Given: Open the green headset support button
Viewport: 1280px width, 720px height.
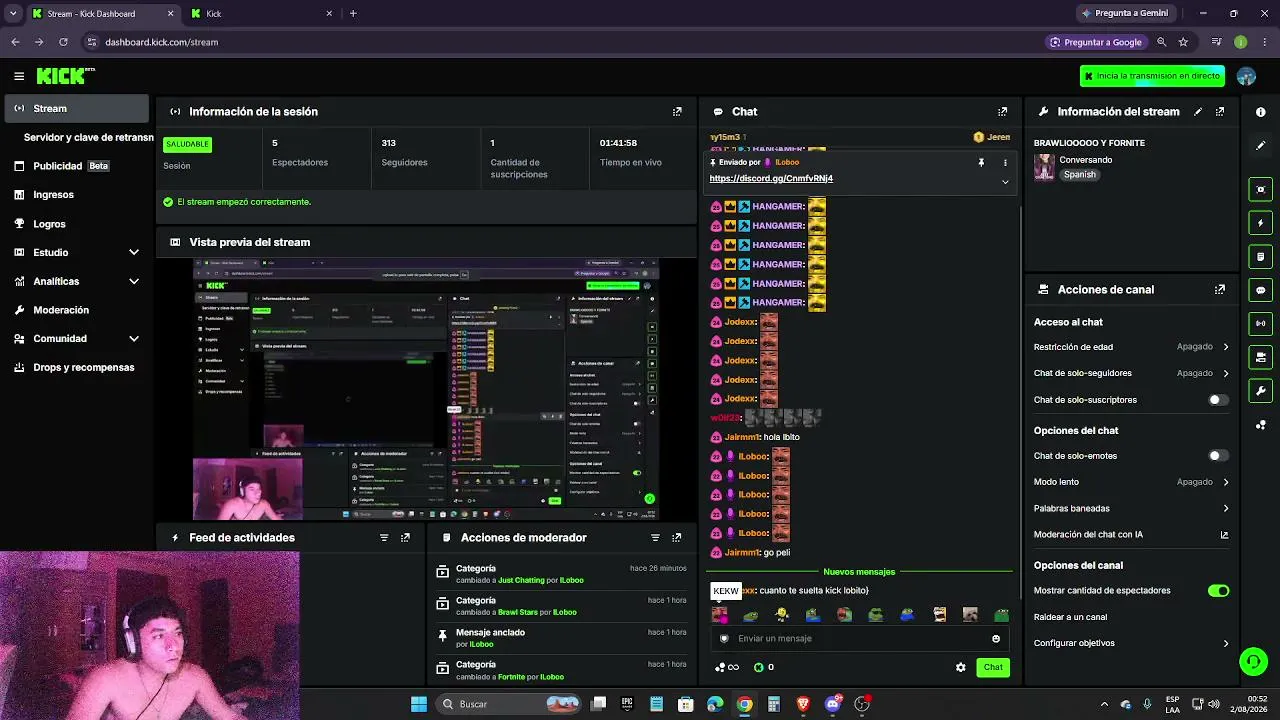Looking at the screenshot, I should 1253,661.
